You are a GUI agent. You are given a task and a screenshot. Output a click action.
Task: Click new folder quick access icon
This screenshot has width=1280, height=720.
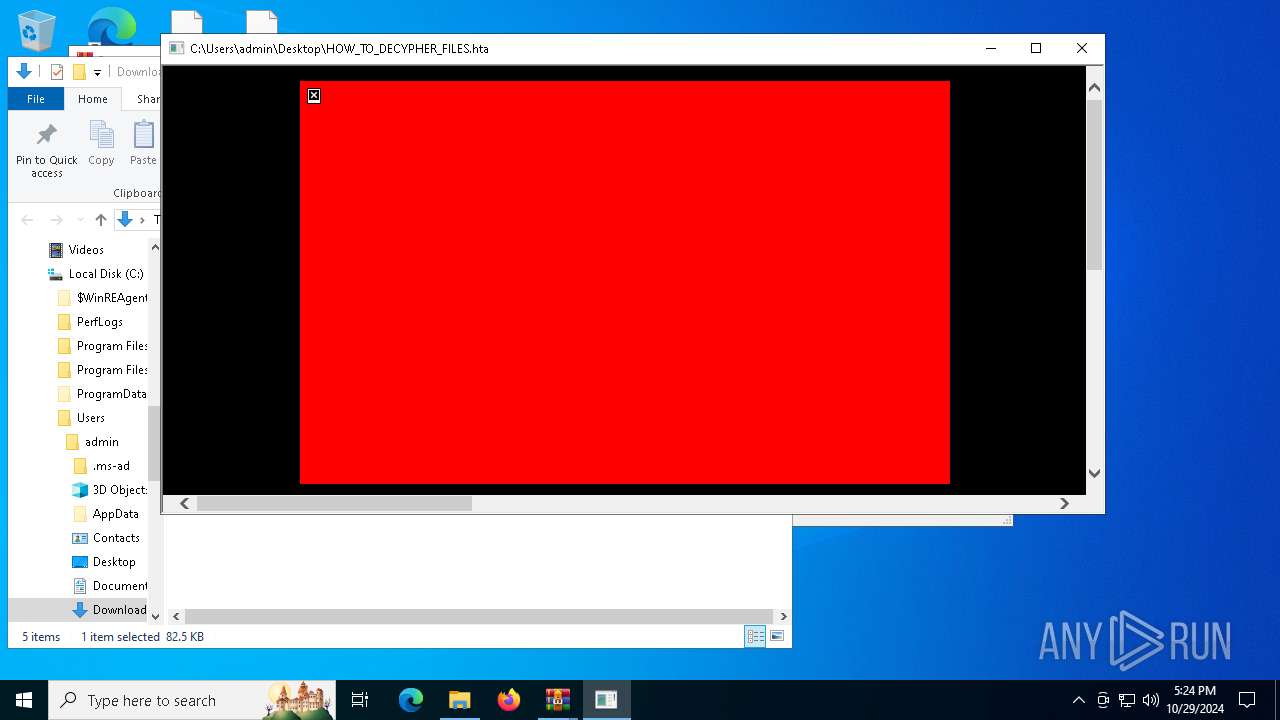[x=79, y=72]
